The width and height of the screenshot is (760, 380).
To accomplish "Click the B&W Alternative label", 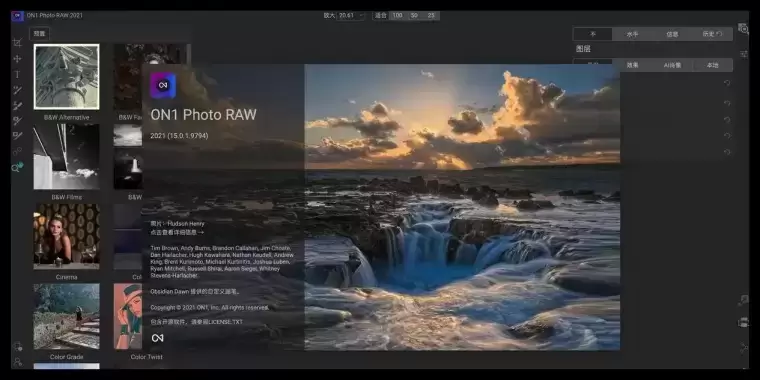I will click(x=66, y=117).
